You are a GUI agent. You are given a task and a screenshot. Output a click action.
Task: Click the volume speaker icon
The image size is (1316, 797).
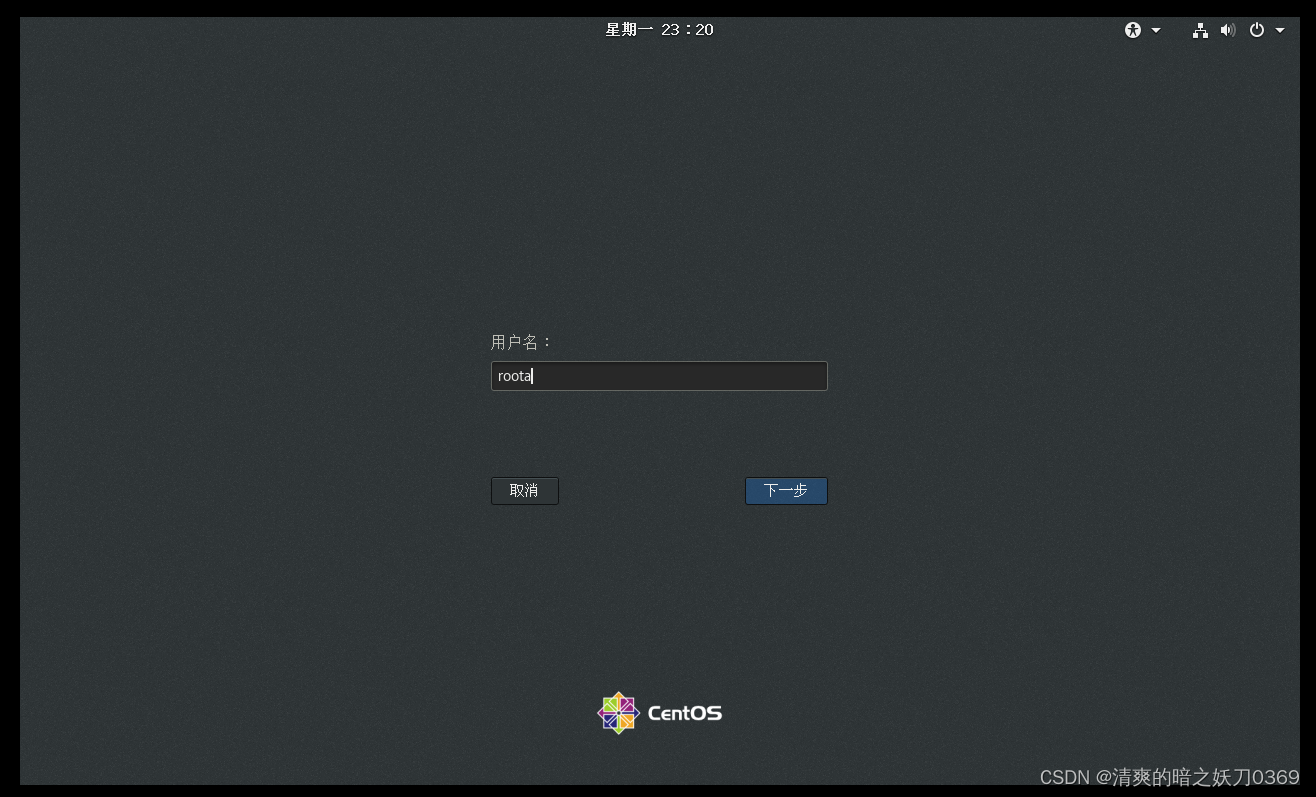(1228, 30)
